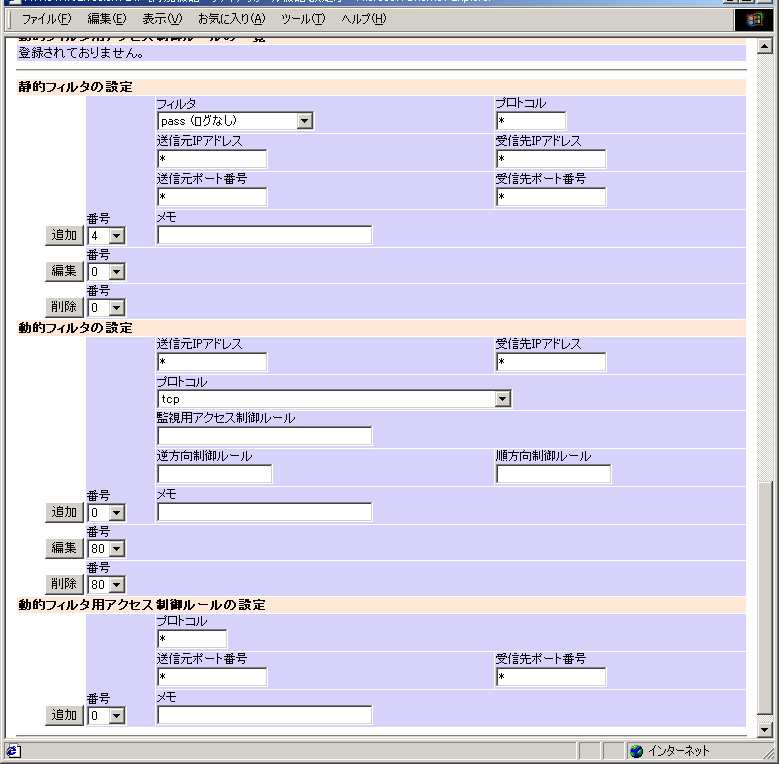This screenshot has height=764, width=779.
Task: Click the 静的フィルタ 送信元IPアドレス field
Action: 212,159
